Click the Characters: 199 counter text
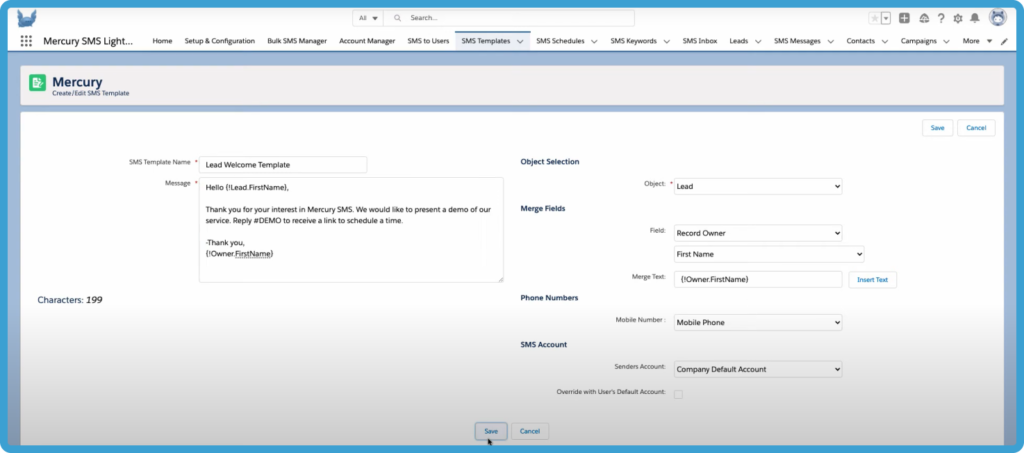The image size is (1024, 453). pyautogui.click(x=70, y=300)
